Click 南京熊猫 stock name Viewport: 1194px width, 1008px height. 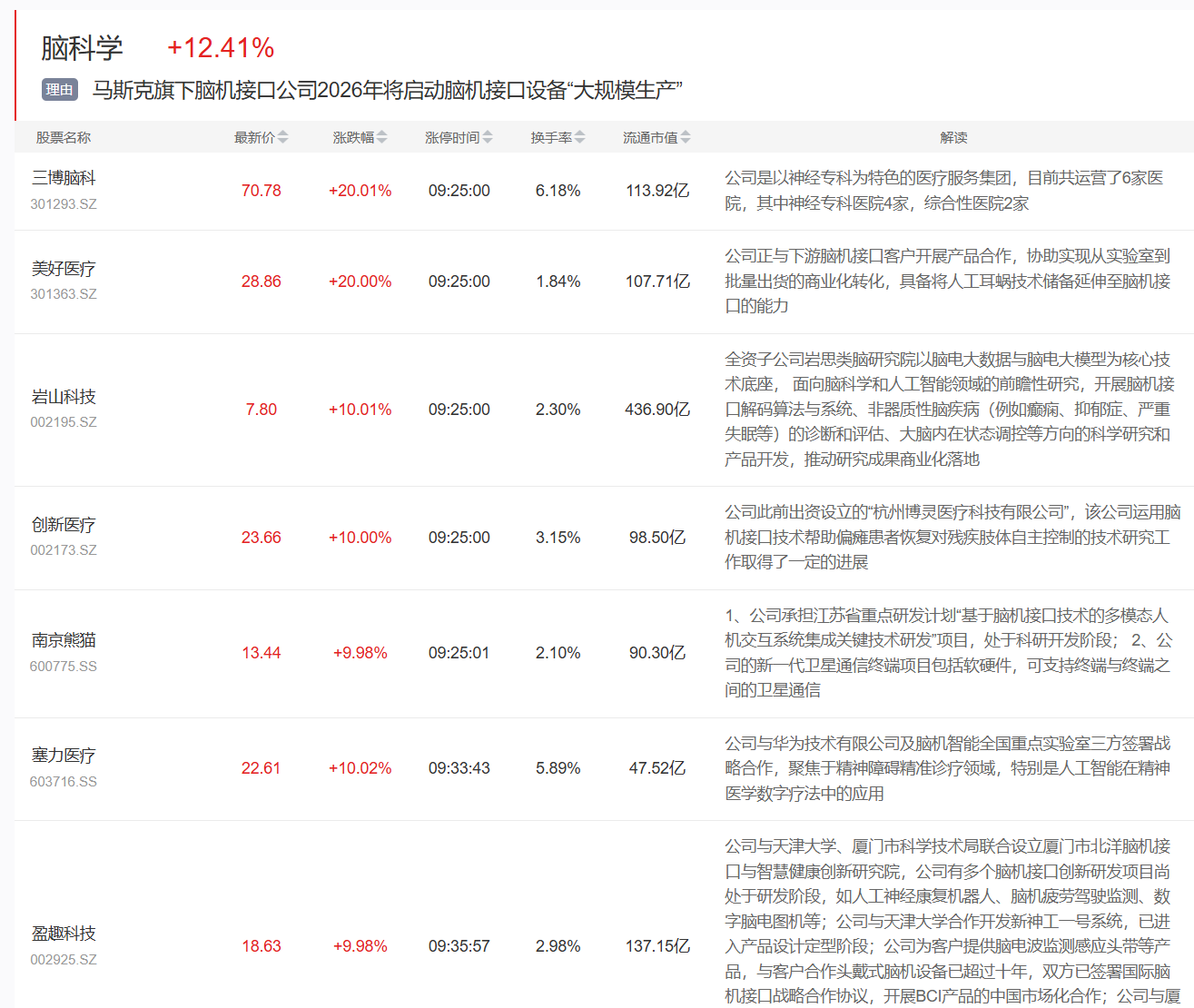pyautogui.click(x=64, y=640)
